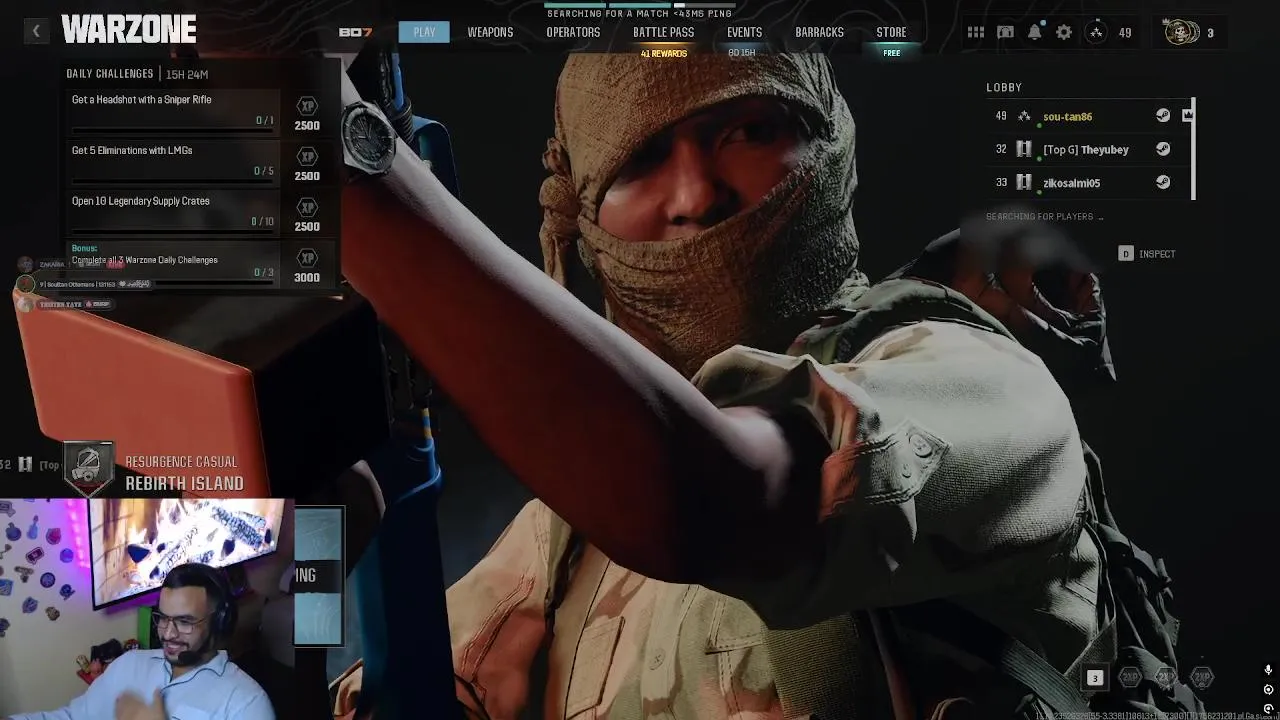Activate the first 2XP token
This screenshot has width=1280, height=720.
click(1130, 677)
